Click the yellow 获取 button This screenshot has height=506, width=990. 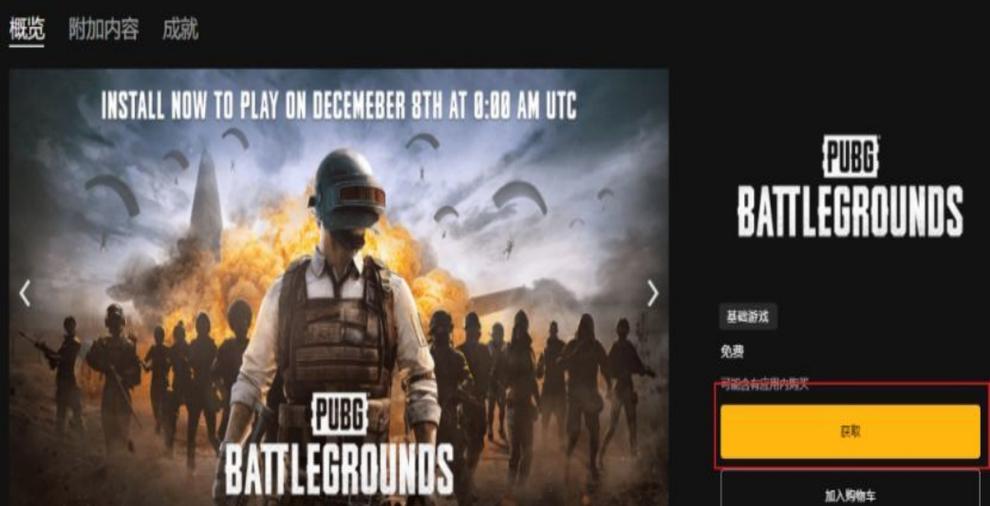[x=850, y=431]
